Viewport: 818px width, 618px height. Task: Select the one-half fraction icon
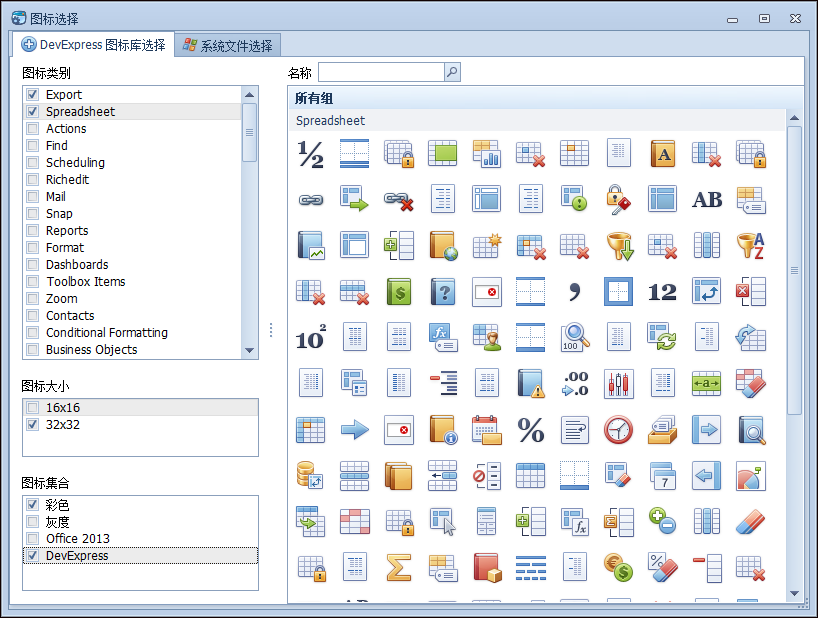(x=310, y=154)
